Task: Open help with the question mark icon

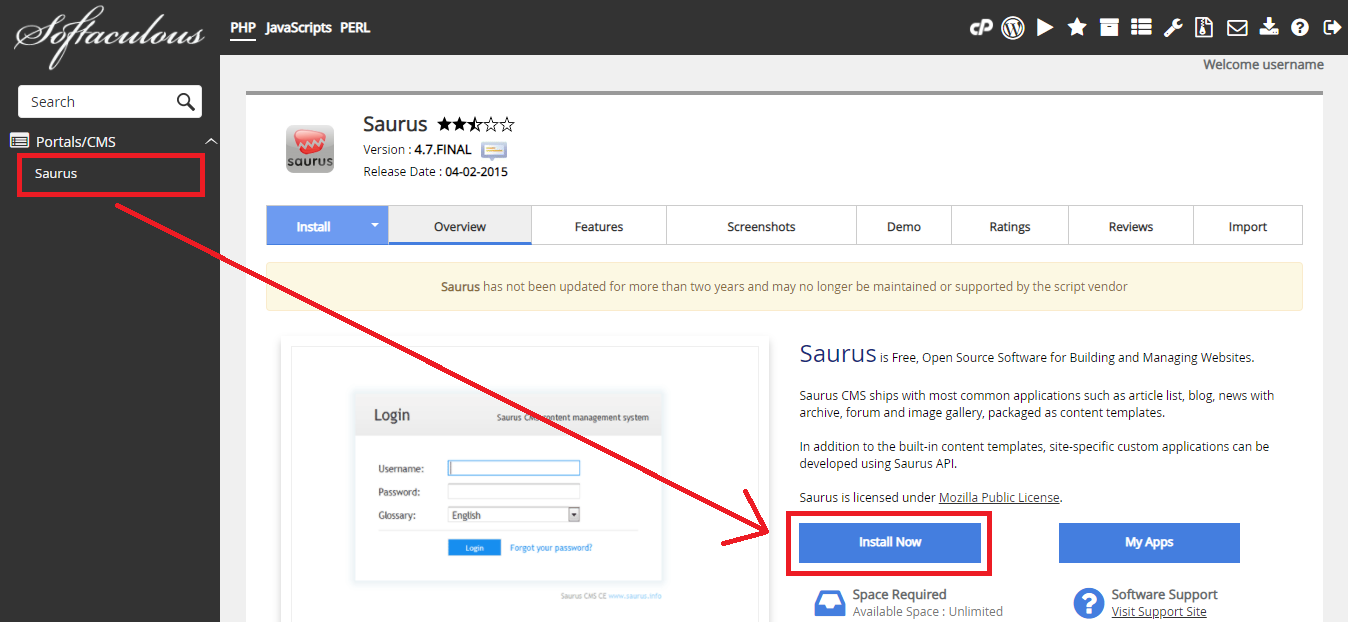Action: click(x=1300, y=28)
